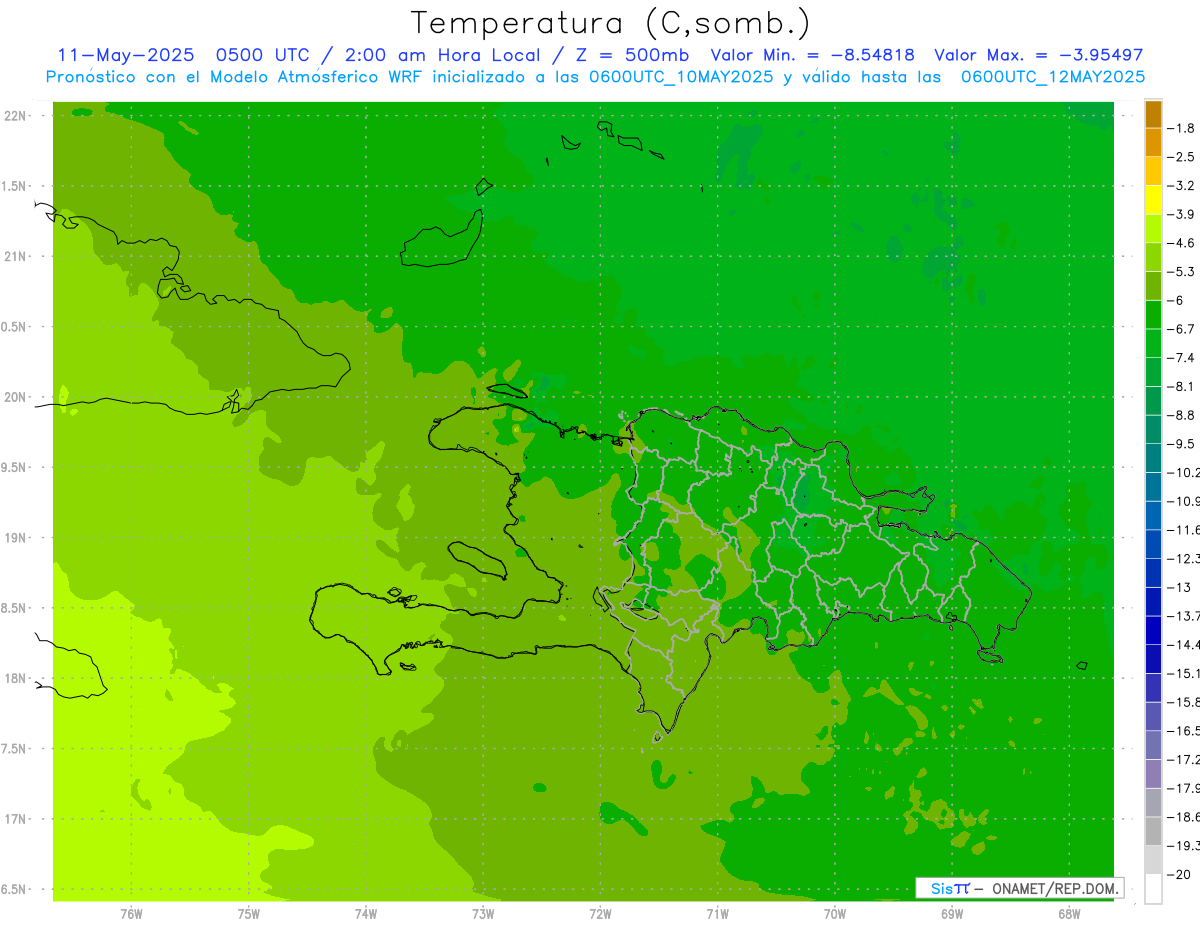Click the "-3.9" colorbar label
The image size is (1200, 927).
(1181, 214)
